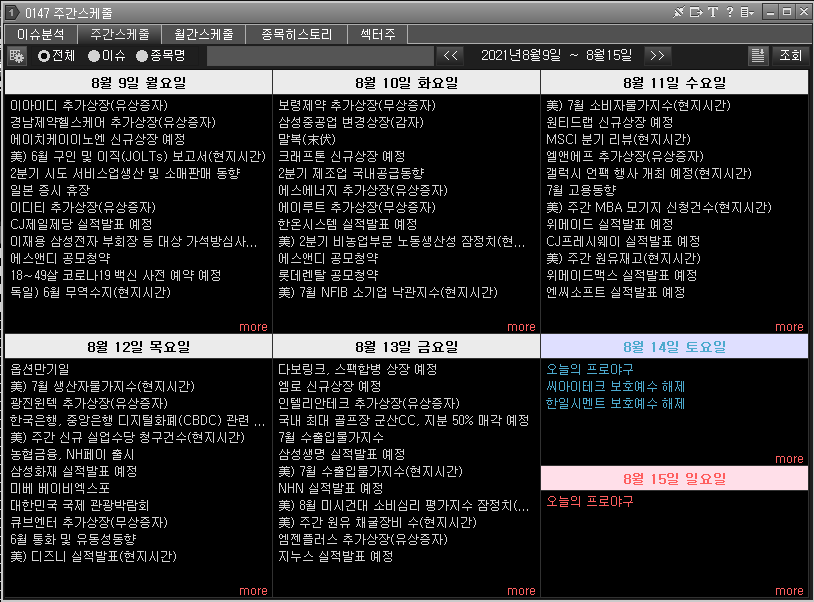Viewport: 814px width, 602px height.
Task: Show more events for 8월 13일 금요일
Action: point(521,591)
